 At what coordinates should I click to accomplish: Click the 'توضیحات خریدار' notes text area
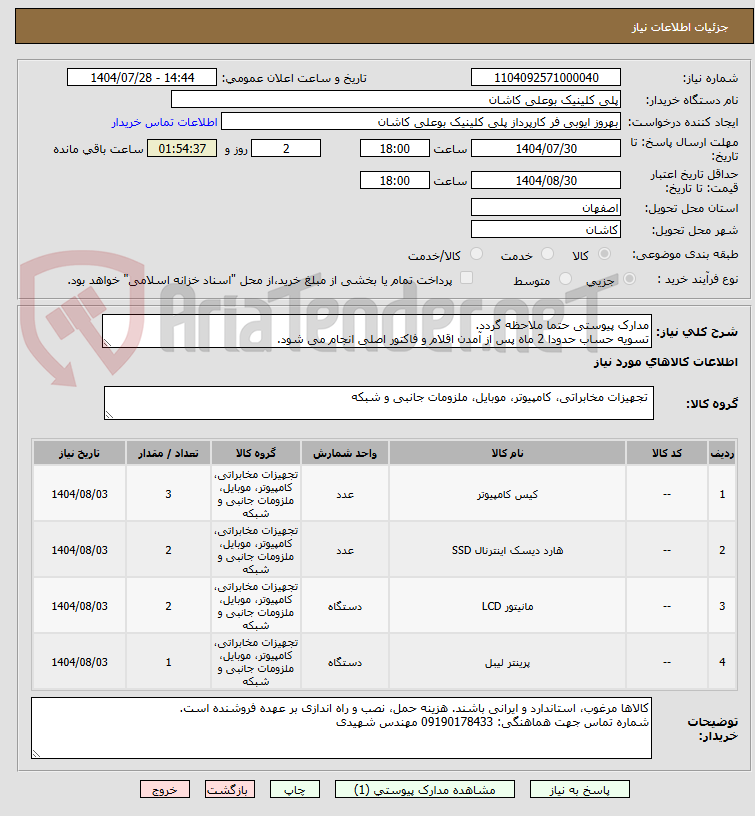click(x=341, y=728)
